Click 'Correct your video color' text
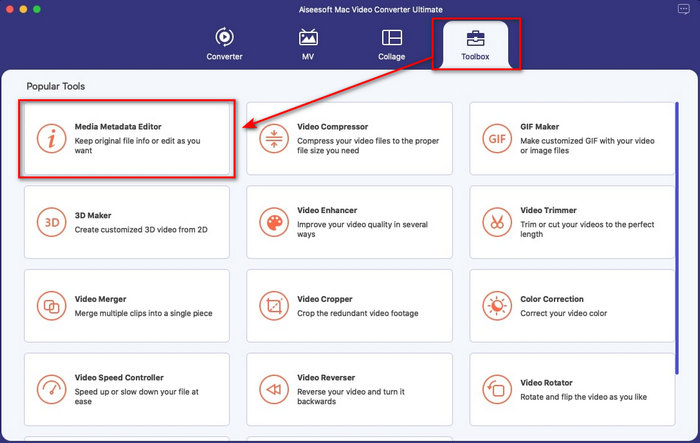Screen dimensions: 700x443 tap(563, 313)
